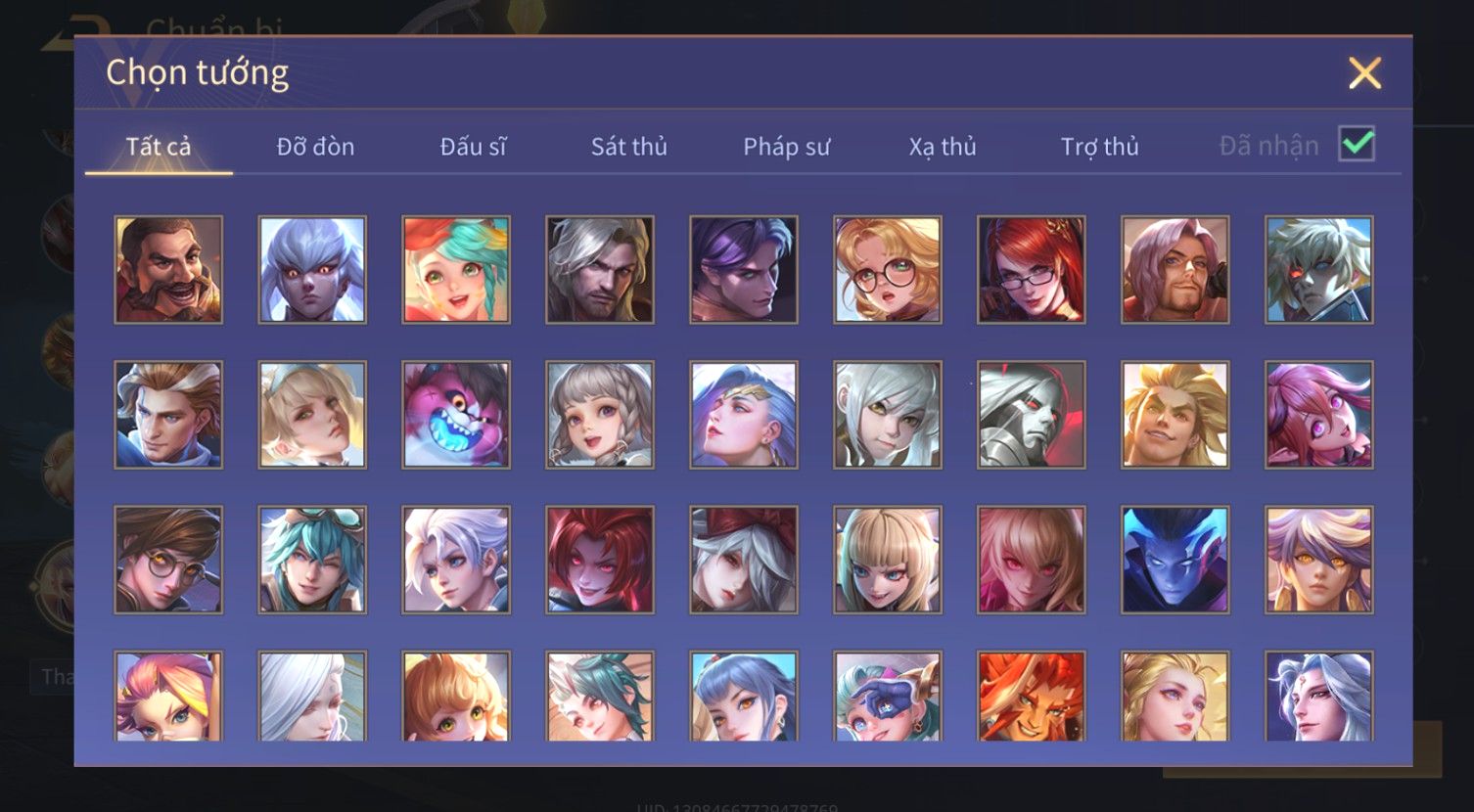1474x812 pixels.
Task: Choose the silver armored helmet hero
Action: pos(1032,415)
